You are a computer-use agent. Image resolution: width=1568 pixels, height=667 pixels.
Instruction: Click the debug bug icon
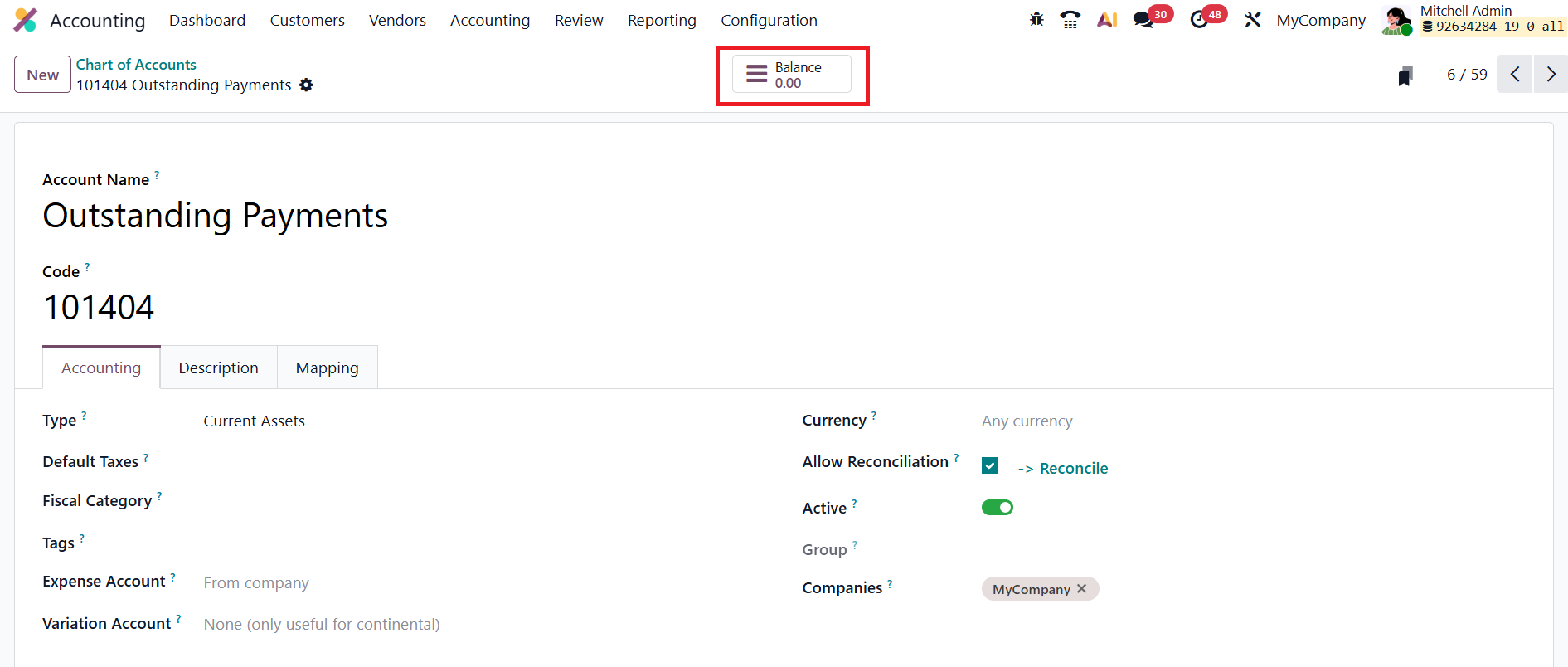1036,20
